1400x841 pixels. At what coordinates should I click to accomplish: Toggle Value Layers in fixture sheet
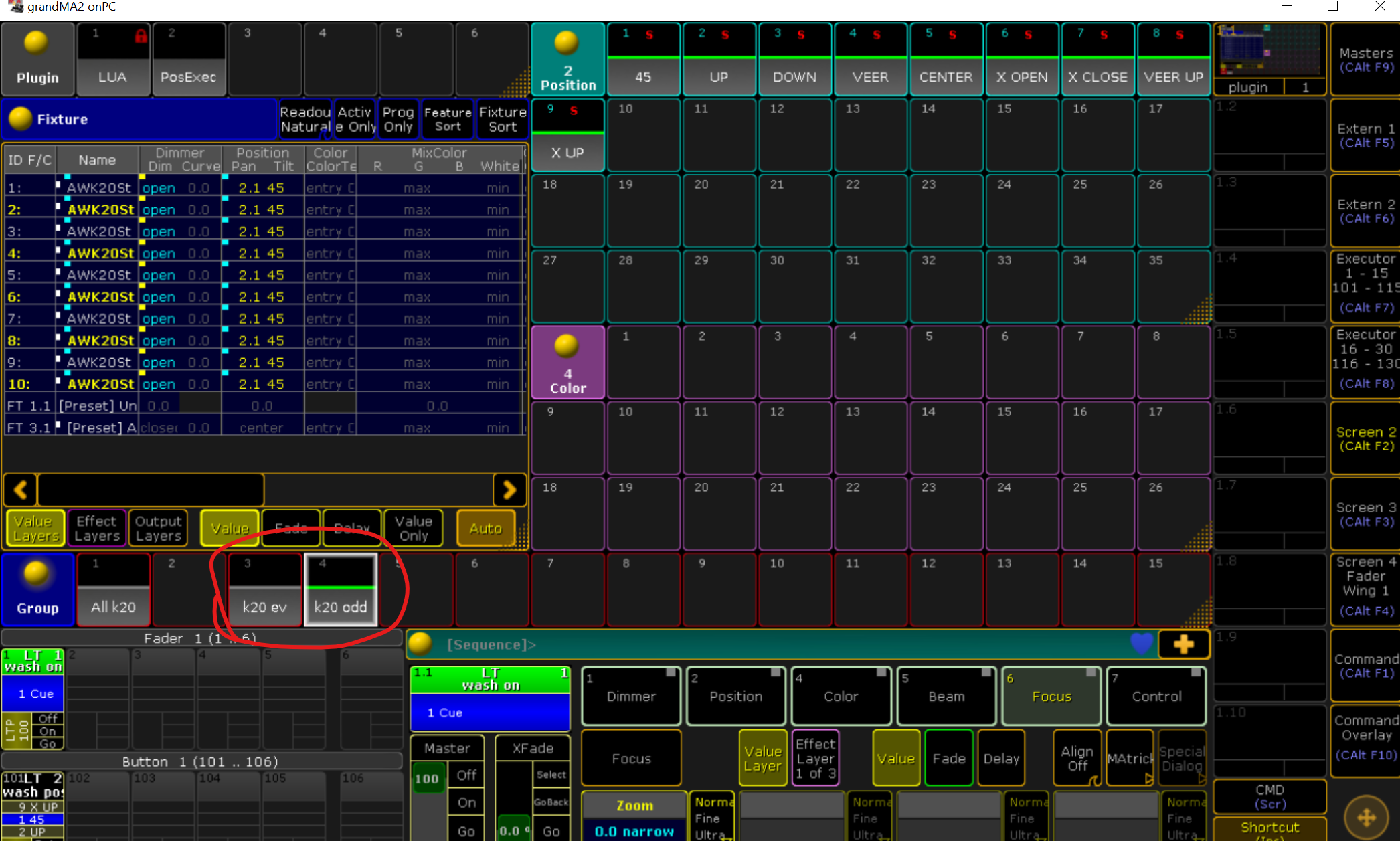[35, 529]
